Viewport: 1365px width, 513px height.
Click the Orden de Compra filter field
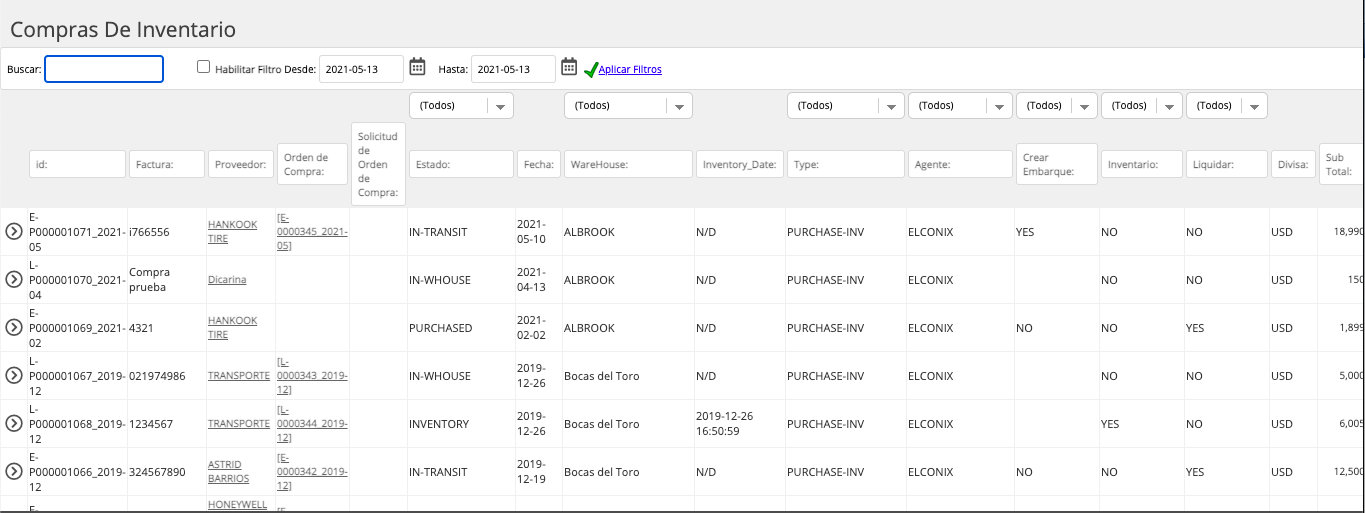pyautogui.click(x=312, y=164)
